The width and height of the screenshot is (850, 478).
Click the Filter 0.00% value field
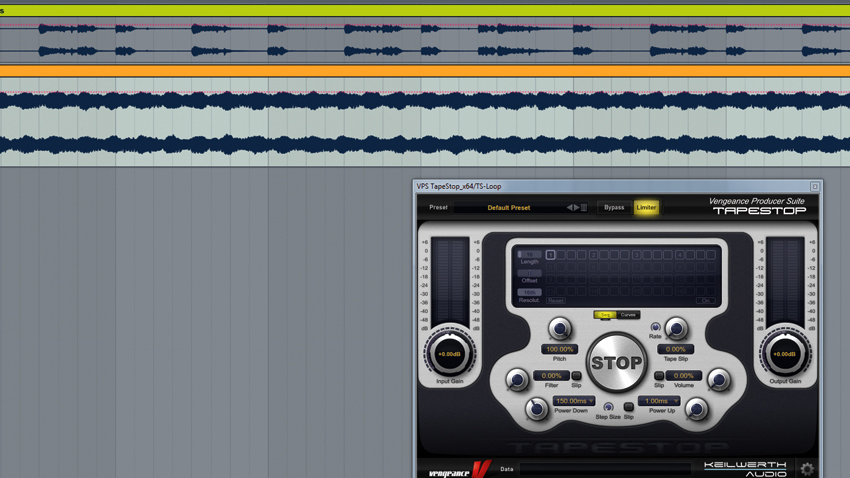[x=551, y=376]
